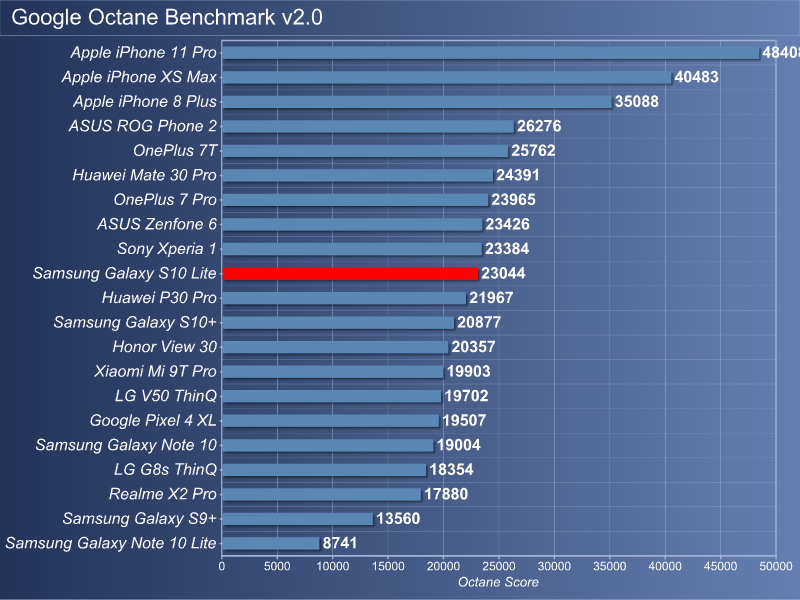Click the "Xiaomi Mi 9T Pro" label
The height and width of the screenshot is (600, 800).
click(156, 371)
